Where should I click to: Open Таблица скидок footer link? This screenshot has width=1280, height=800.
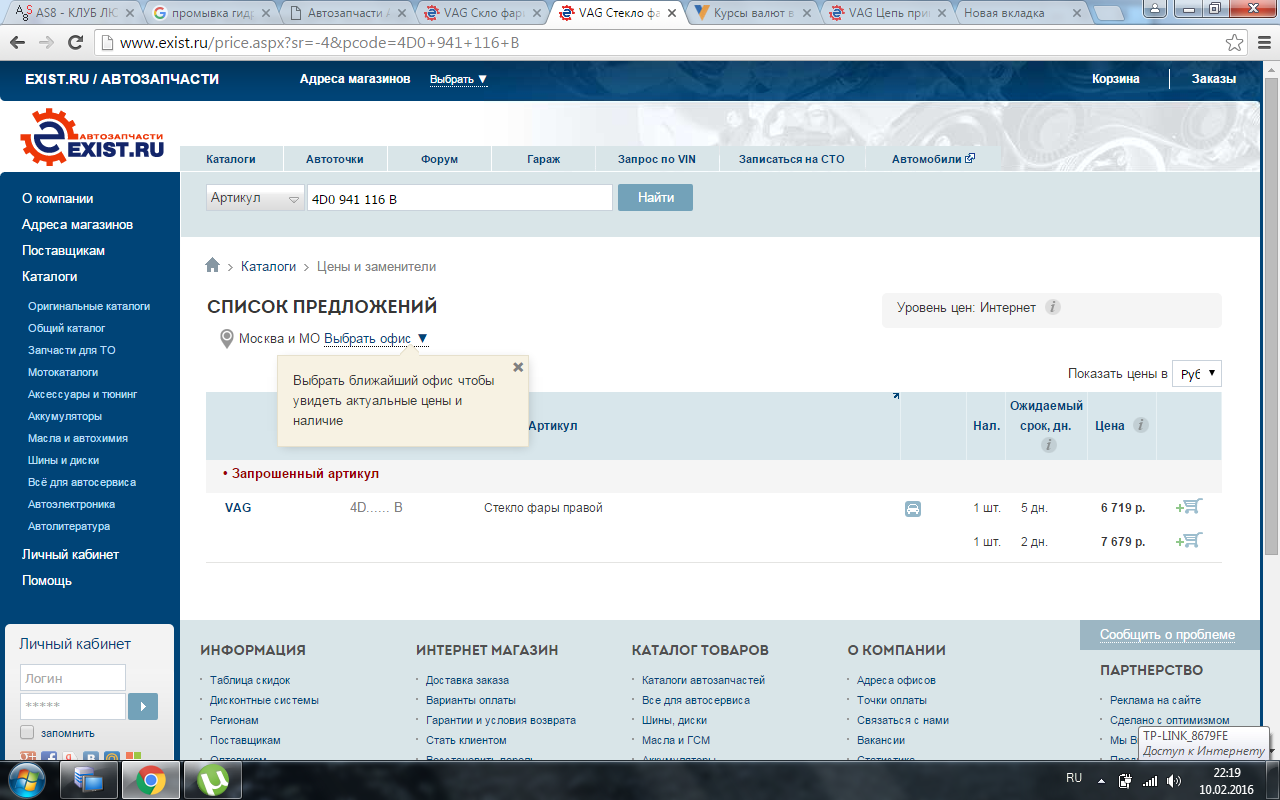(x=250, y=680)
